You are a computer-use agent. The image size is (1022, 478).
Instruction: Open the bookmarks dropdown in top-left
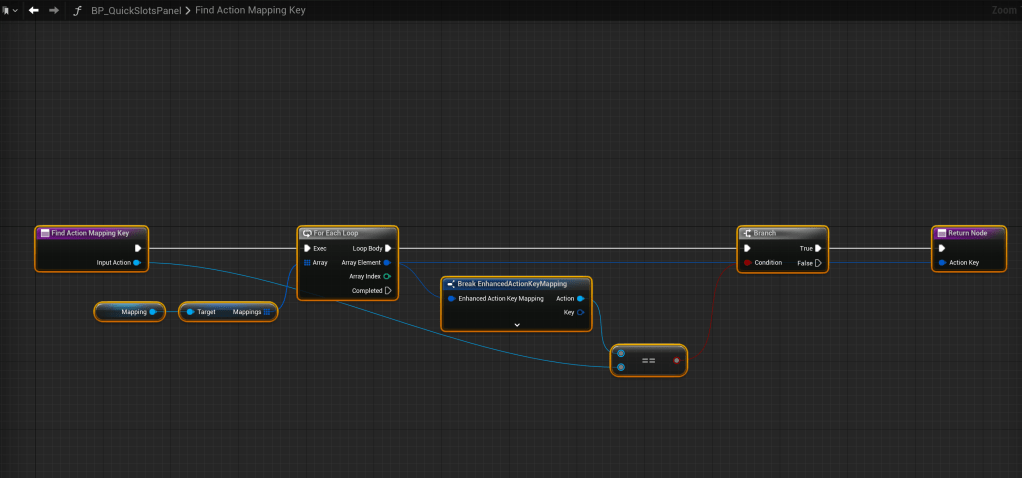pos(10,10)
